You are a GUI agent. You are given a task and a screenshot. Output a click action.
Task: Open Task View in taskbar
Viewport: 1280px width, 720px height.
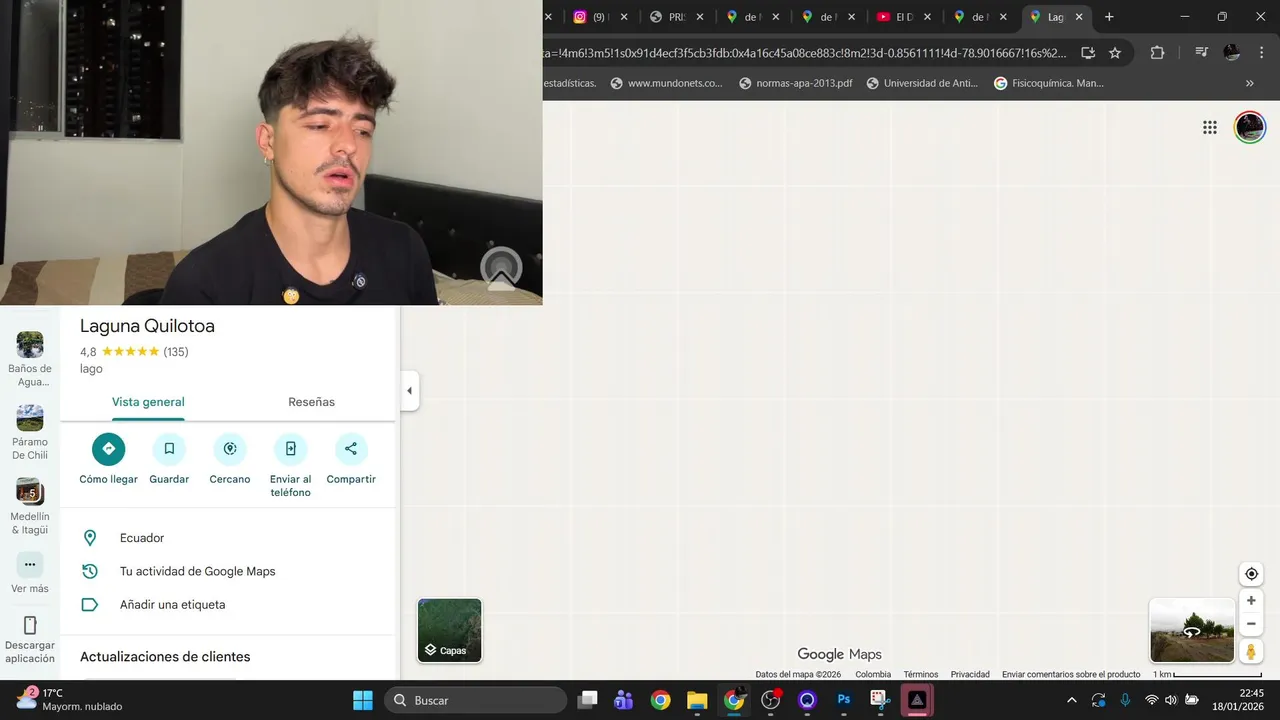[x=588, y=700]
